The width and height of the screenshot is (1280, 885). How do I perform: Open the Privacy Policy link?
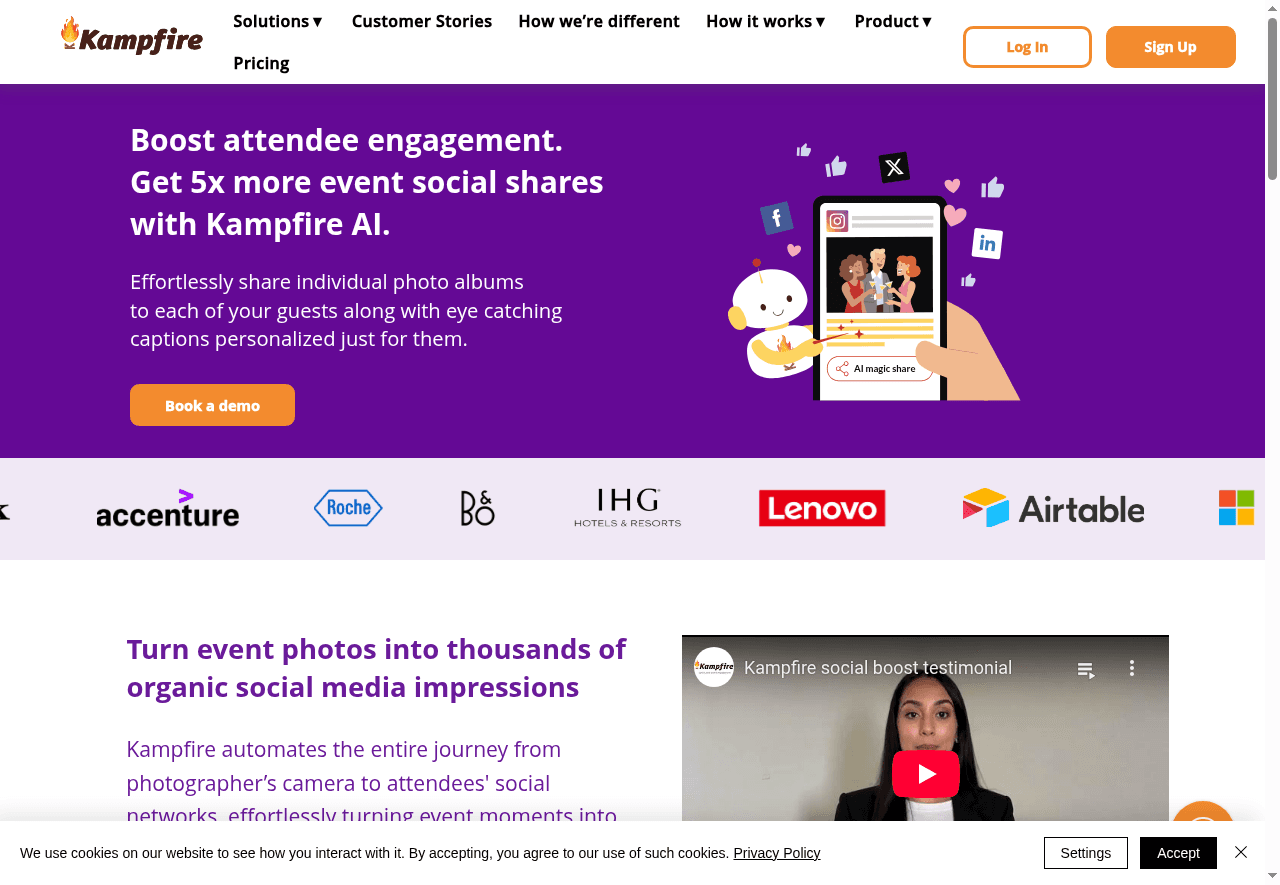click(x=777, y=853)
